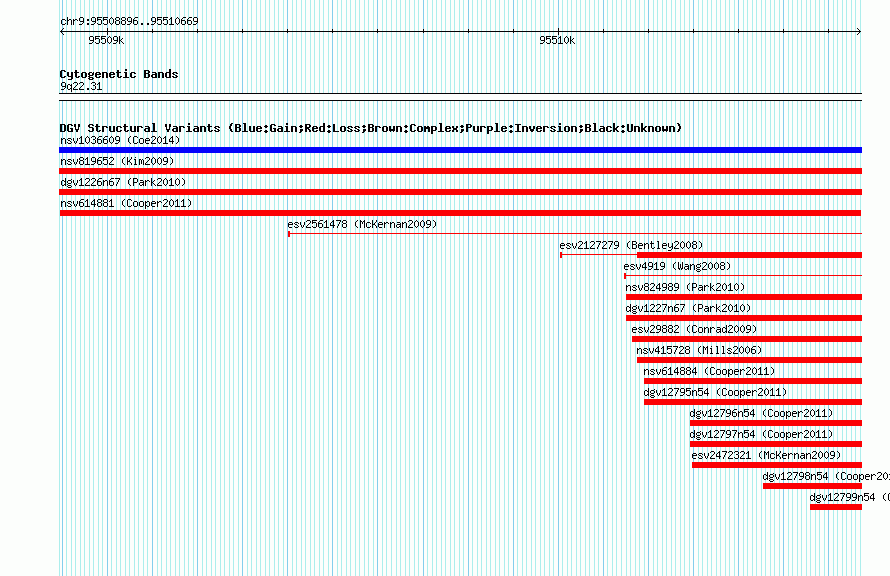Click the red bar under nsv824989
Screen dimensions: 890x576
point(744,297)
